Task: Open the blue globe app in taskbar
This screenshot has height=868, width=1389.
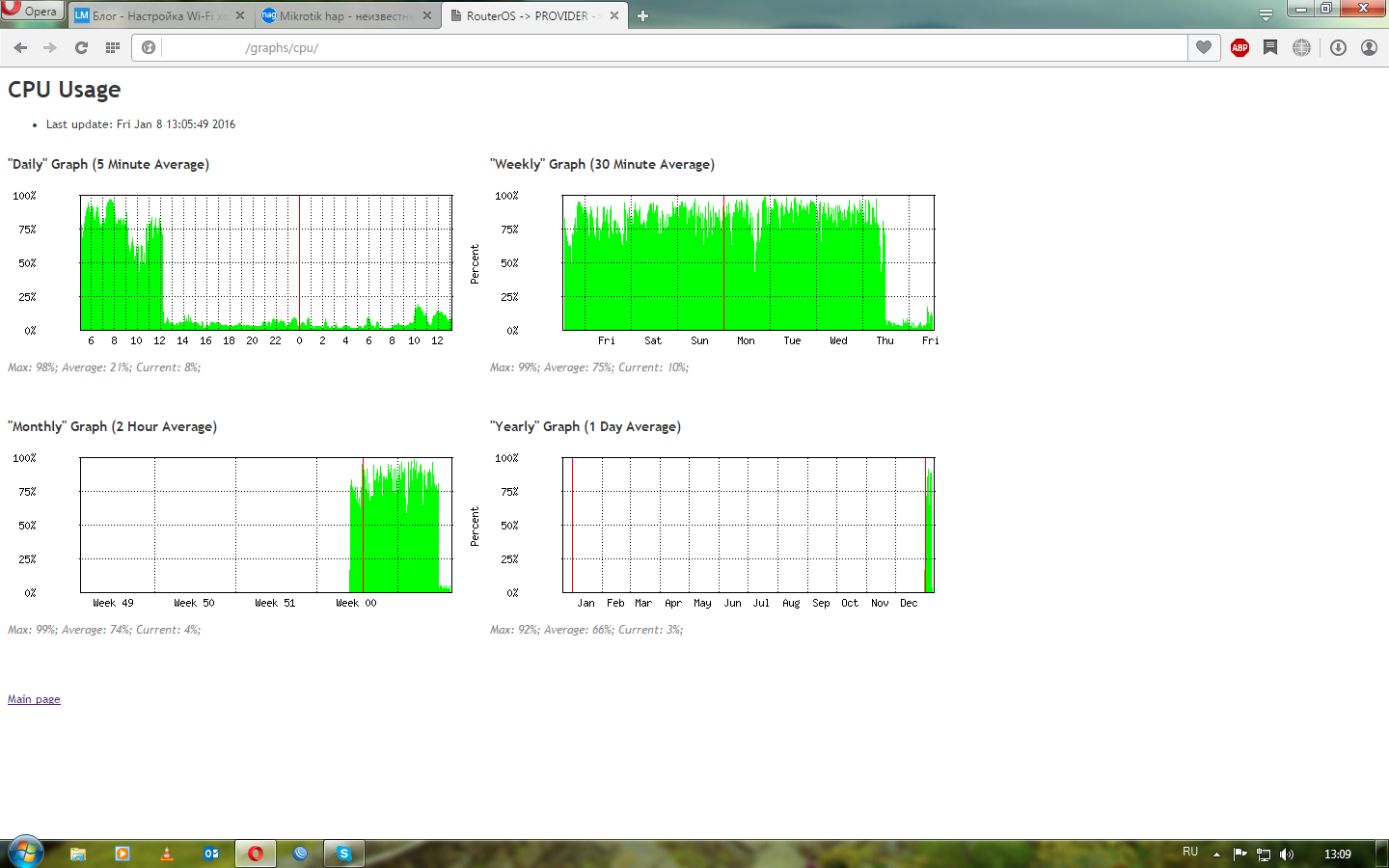Action: (300, 854)
